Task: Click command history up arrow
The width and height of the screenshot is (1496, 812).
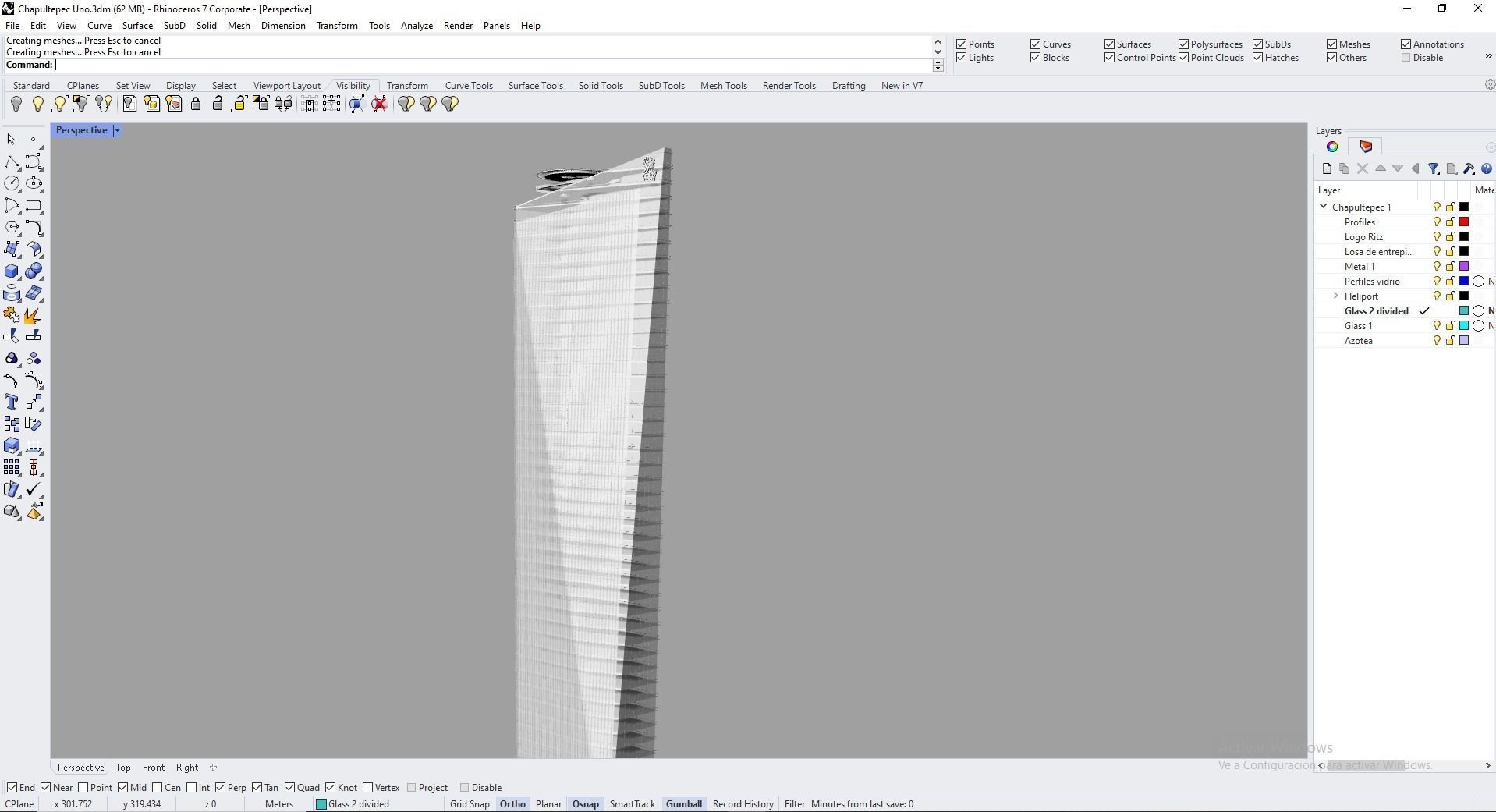Action: click(938, 41)
